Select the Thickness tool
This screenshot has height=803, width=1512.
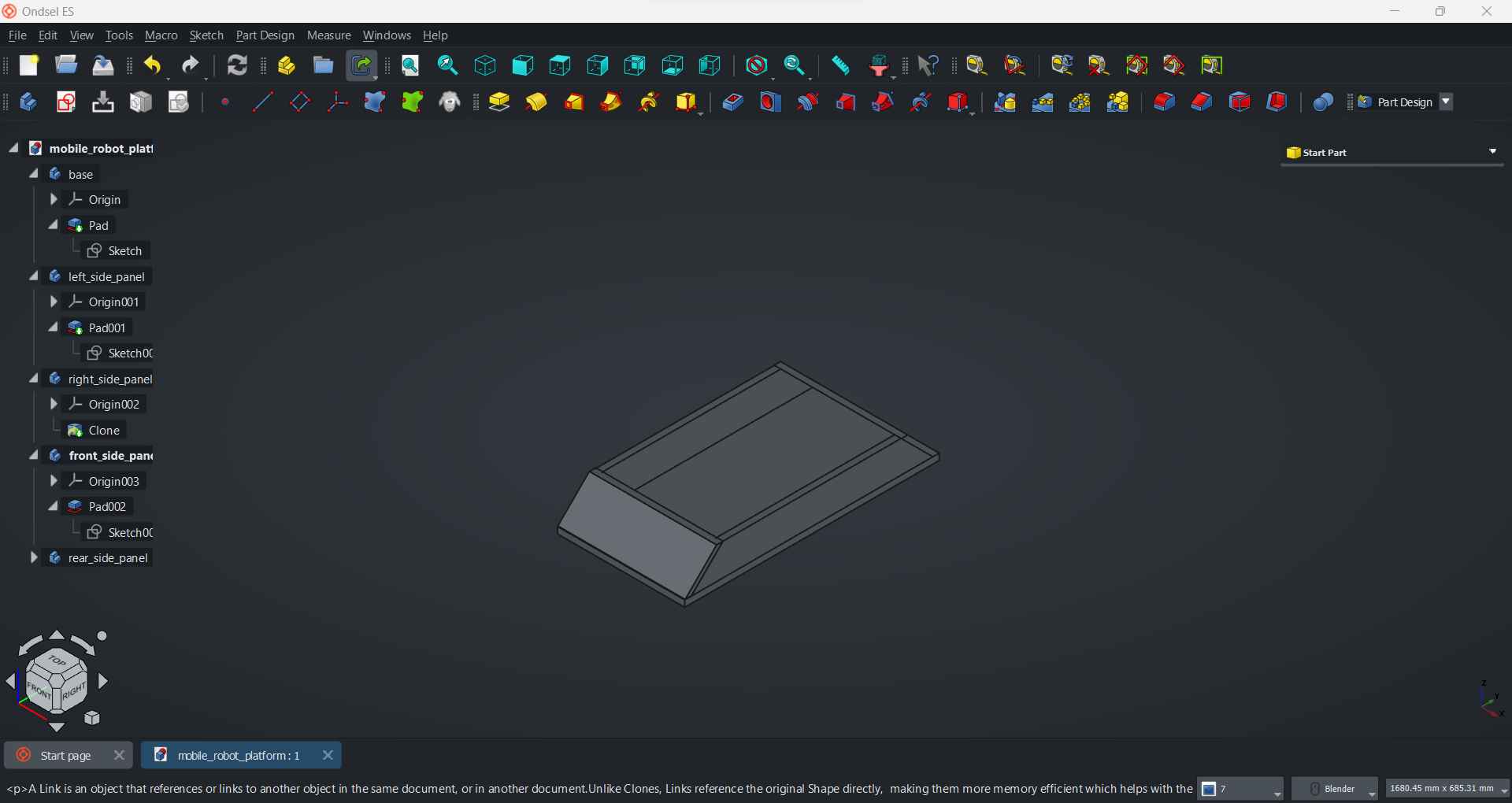click(x=1278, y=102)
